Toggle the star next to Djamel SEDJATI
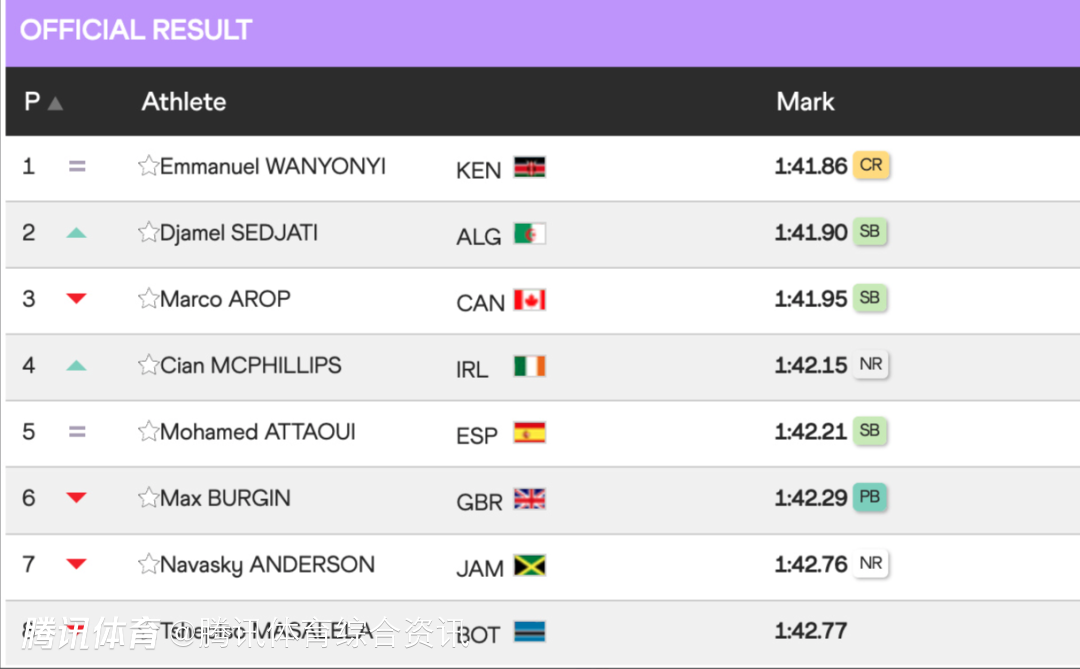Viewport: 1080px width, 669px height. pos(148,233)
